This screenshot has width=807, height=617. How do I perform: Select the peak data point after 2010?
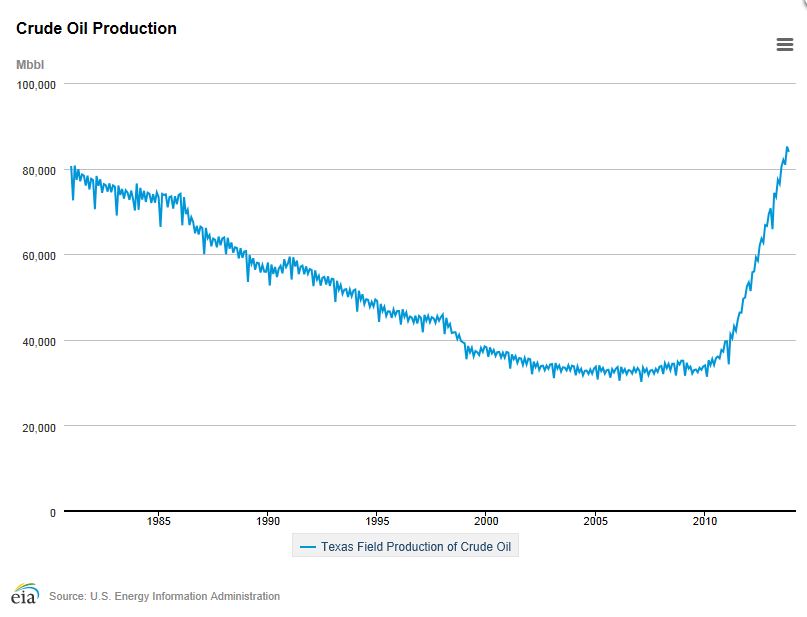pos(786,148)
